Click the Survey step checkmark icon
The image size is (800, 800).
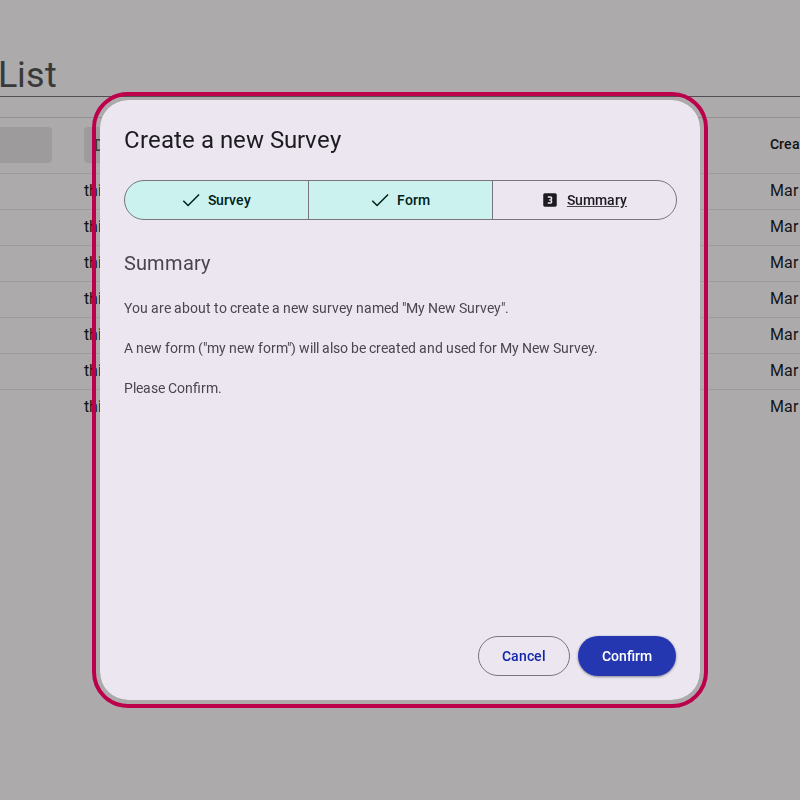191,200
